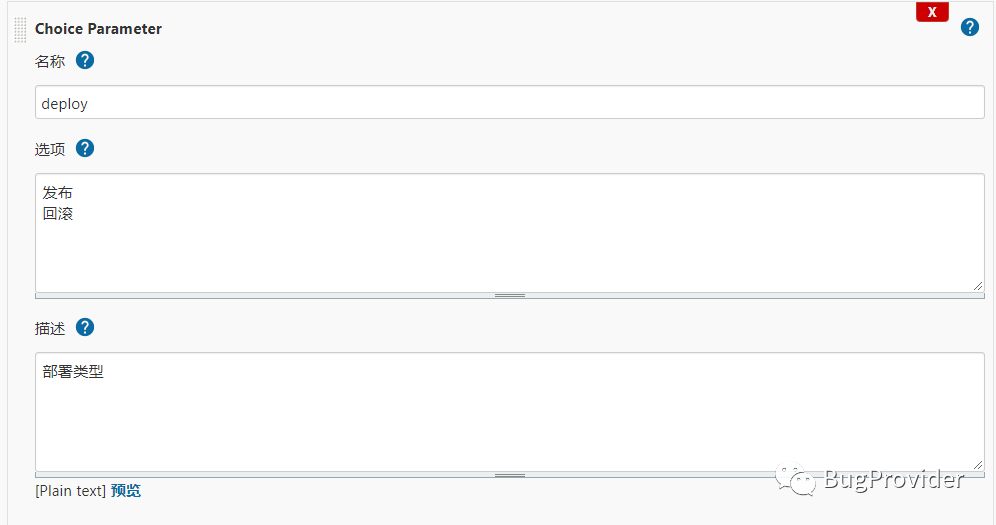Click the help icon next to 名称

point(85,61)
